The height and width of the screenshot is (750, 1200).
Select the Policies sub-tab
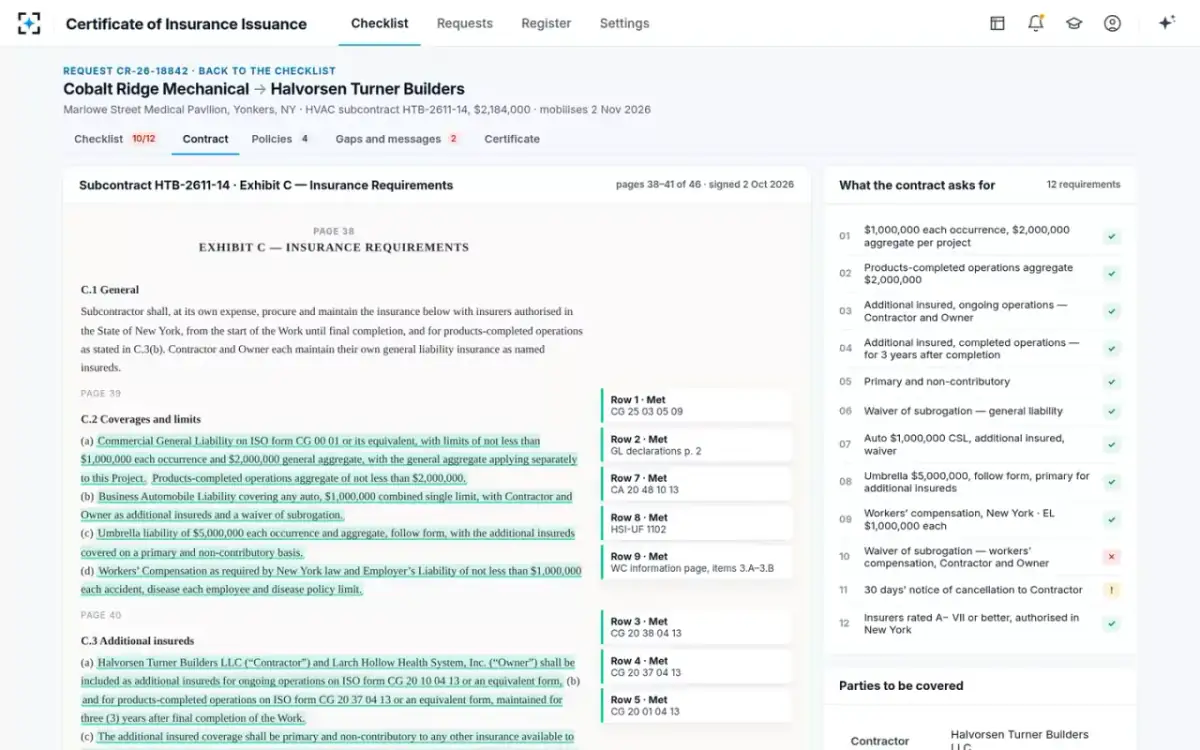point(280,139)
